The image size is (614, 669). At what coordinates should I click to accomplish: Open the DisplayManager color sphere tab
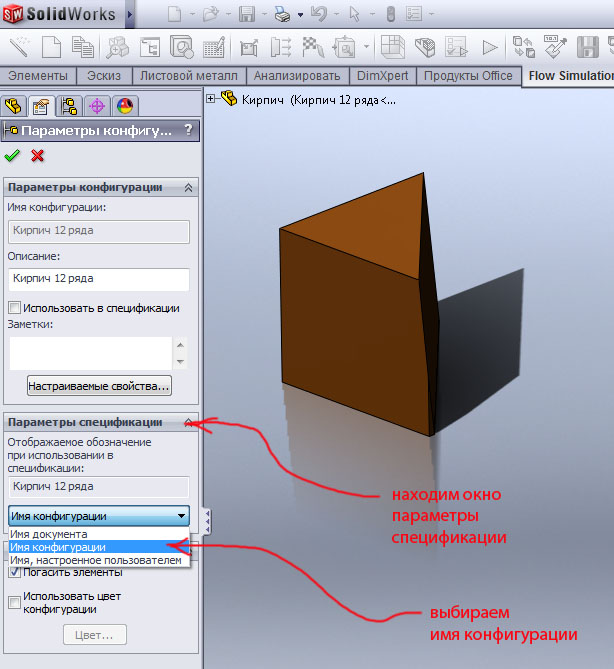(x=125, y=105)
